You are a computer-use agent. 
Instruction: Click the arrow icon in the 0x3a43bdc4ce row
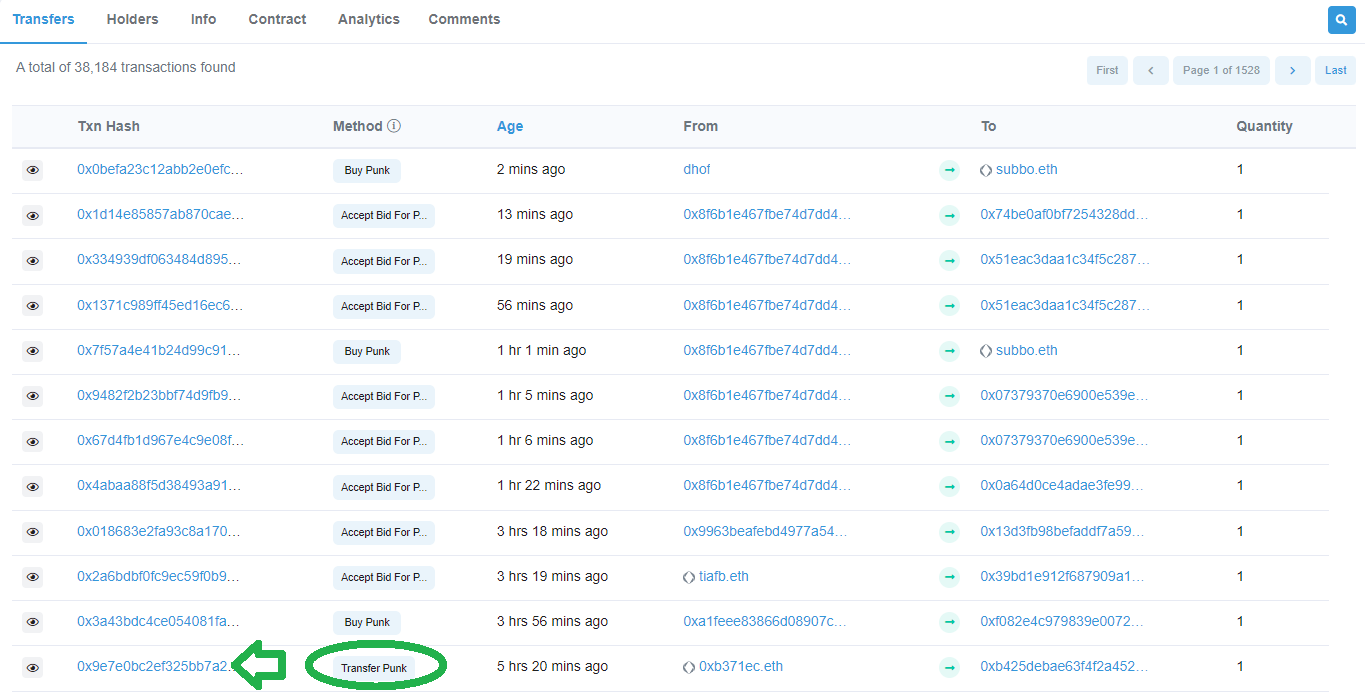pos(949,622)
